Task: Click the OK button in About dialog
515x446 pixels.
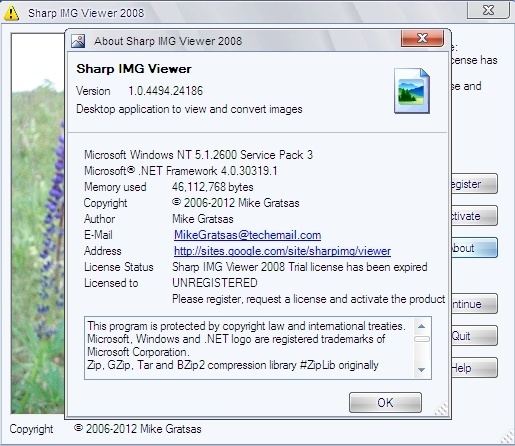Action: click(385, 402)
